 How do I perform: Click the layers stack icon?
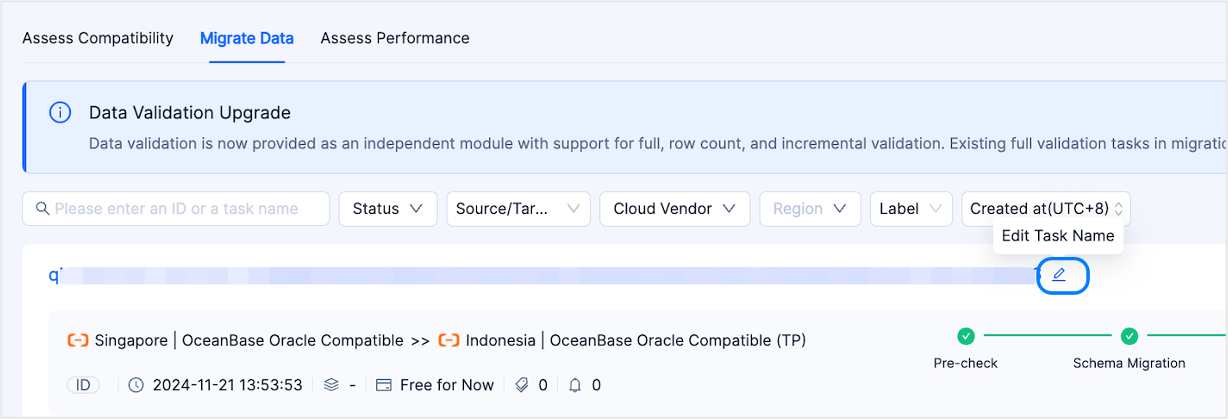[x=333, y=385]
